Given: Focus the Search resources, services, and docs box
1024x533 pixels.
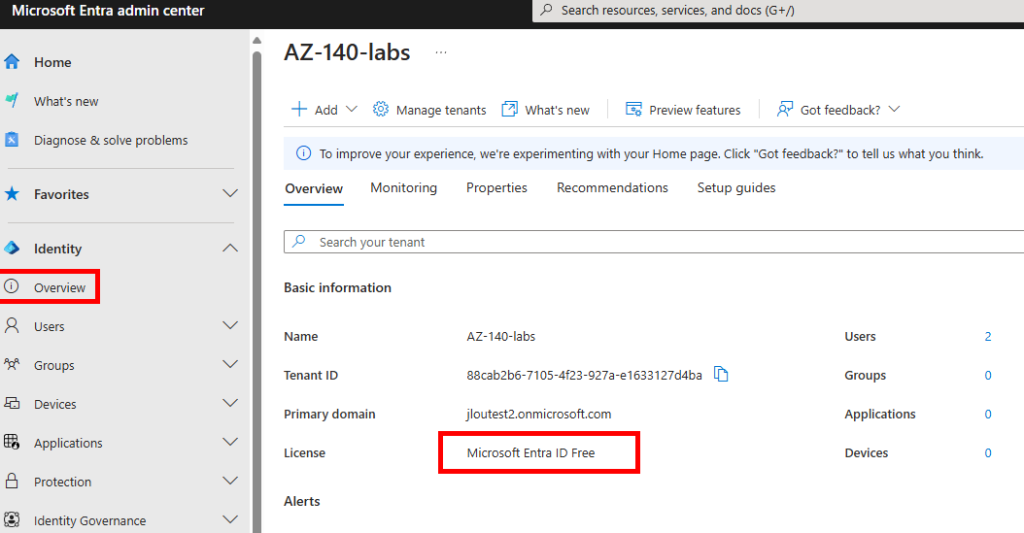Looking at the screenshot, I should click(x=778, y=10).
